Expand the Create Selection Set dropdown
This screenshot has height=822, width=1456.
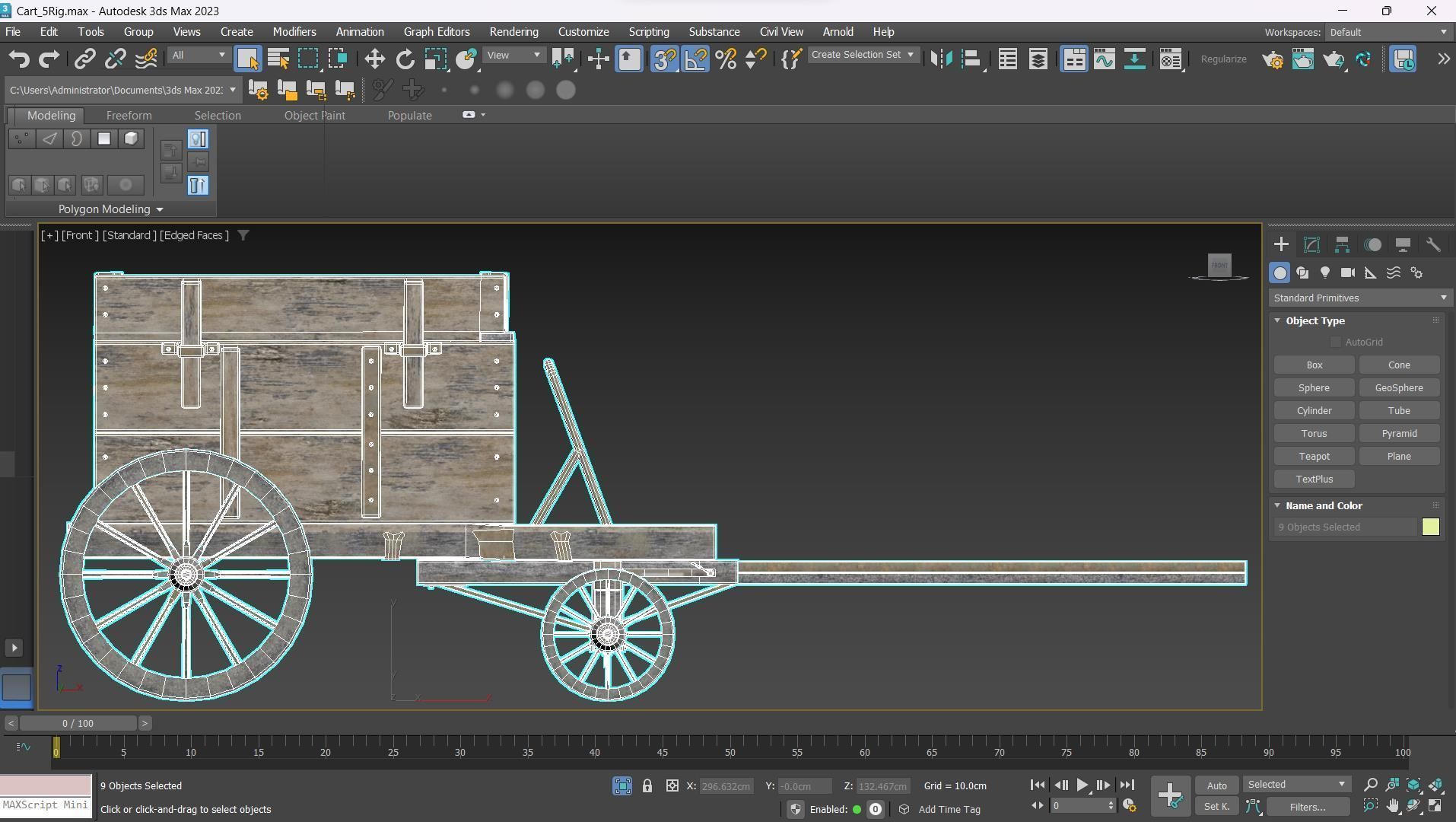[x=910, y=55]
